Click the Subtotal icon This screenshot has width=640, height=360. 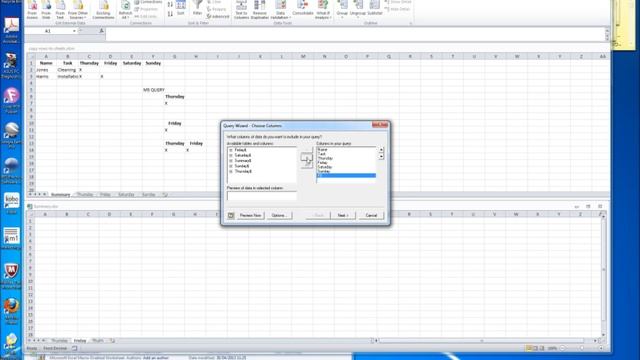(x=375, y=8)
